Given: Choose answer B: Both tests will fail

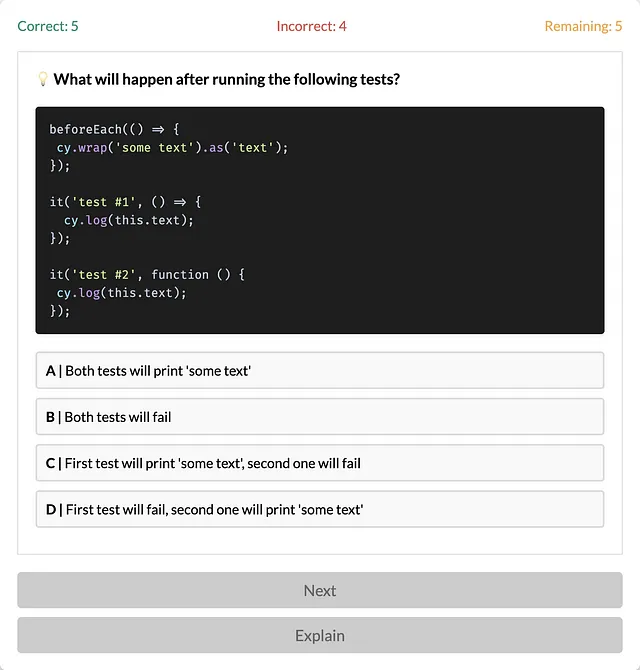Looking at the screenshot, I should click(320, 417).
